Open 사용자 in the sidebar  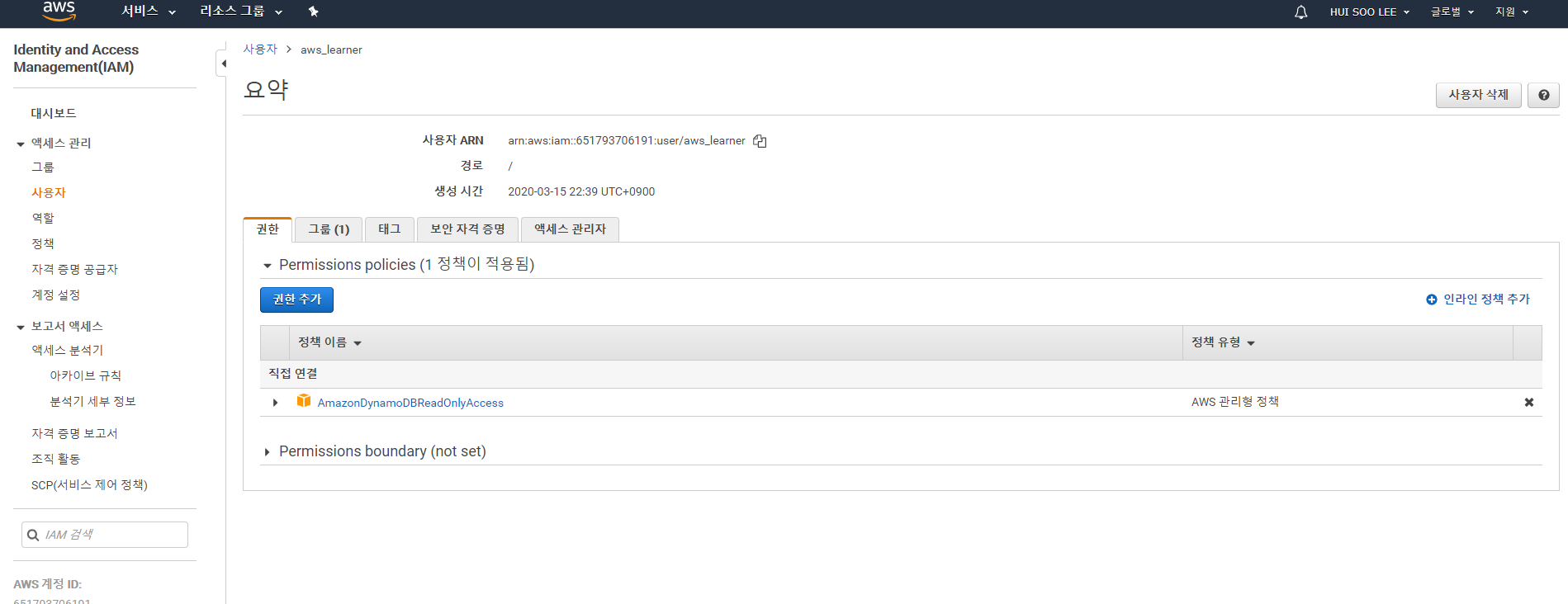tap(49, 192)
